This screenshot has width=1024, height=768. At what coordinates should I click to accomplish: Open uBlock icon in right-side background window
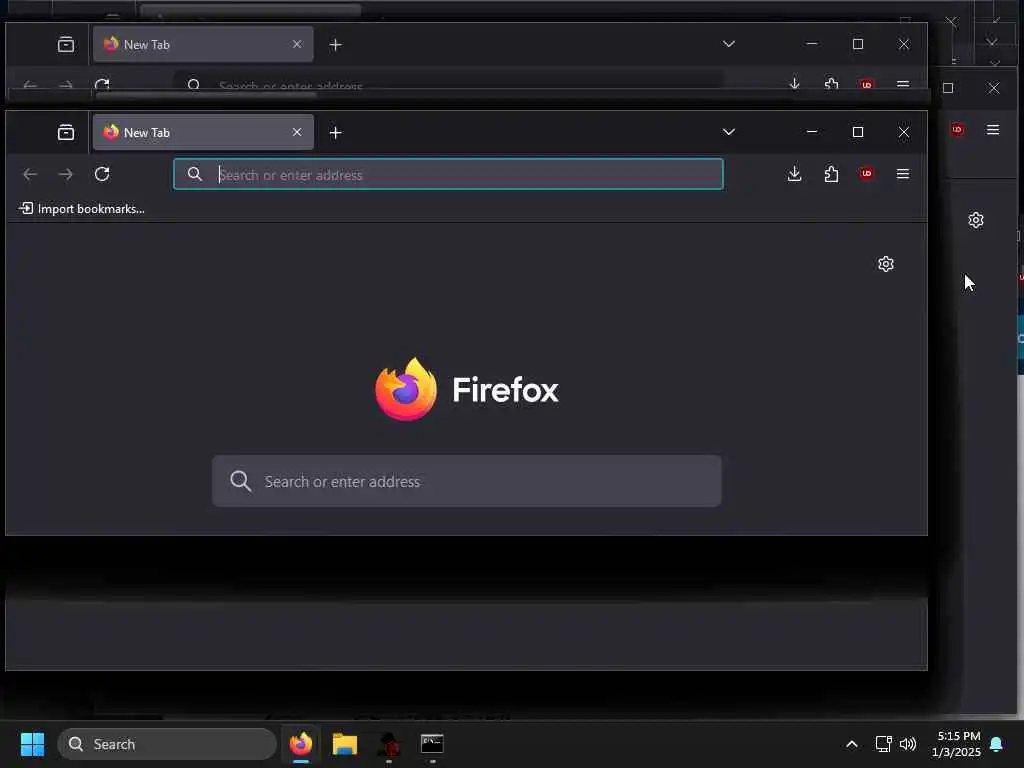[957, 129]
